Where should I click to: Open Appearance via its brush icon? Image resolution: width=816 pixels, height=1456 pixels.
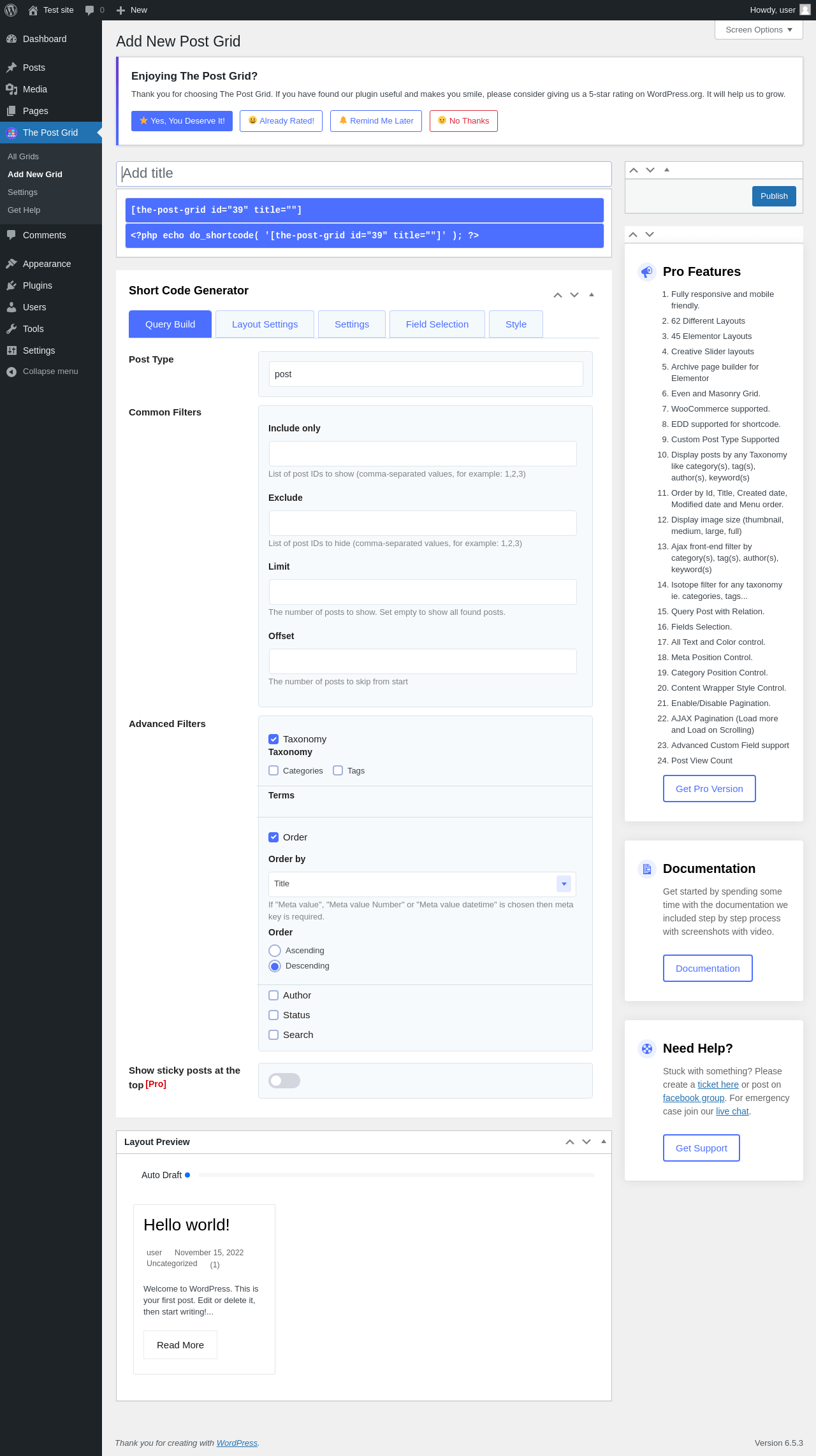click(x=11, y=264)
